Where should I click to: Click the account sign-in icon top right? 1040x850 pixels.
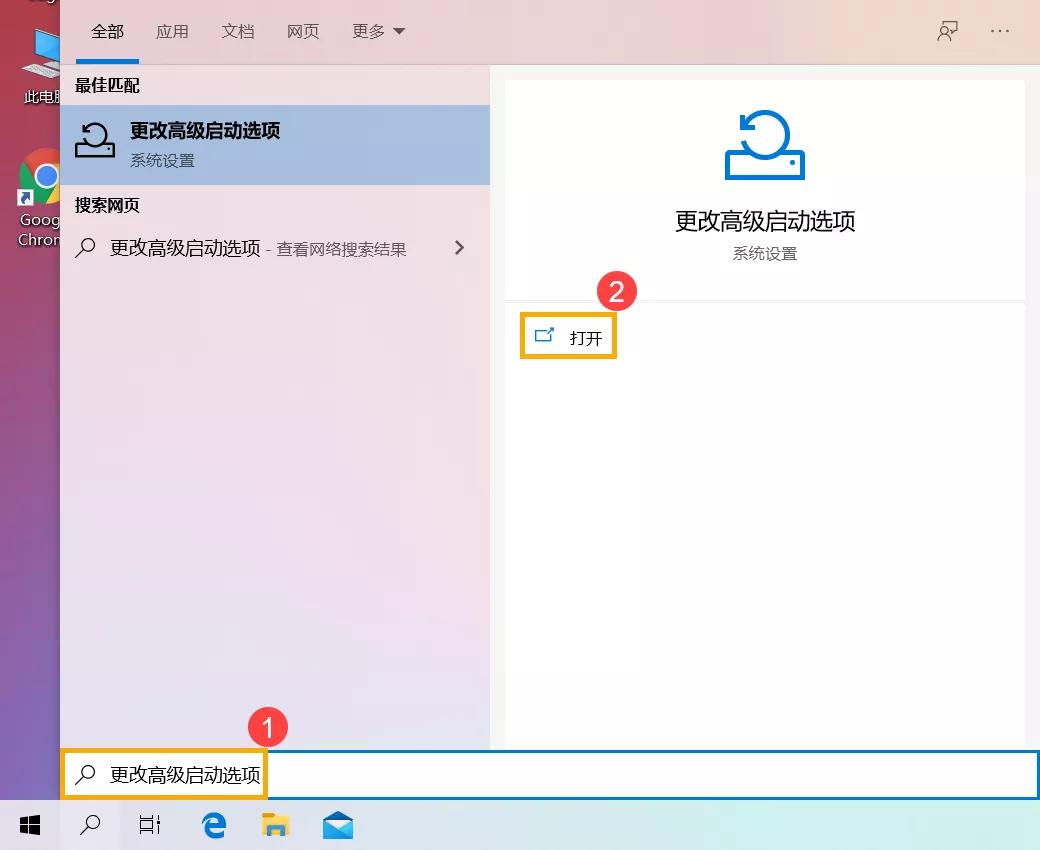[x=946, y=31]
